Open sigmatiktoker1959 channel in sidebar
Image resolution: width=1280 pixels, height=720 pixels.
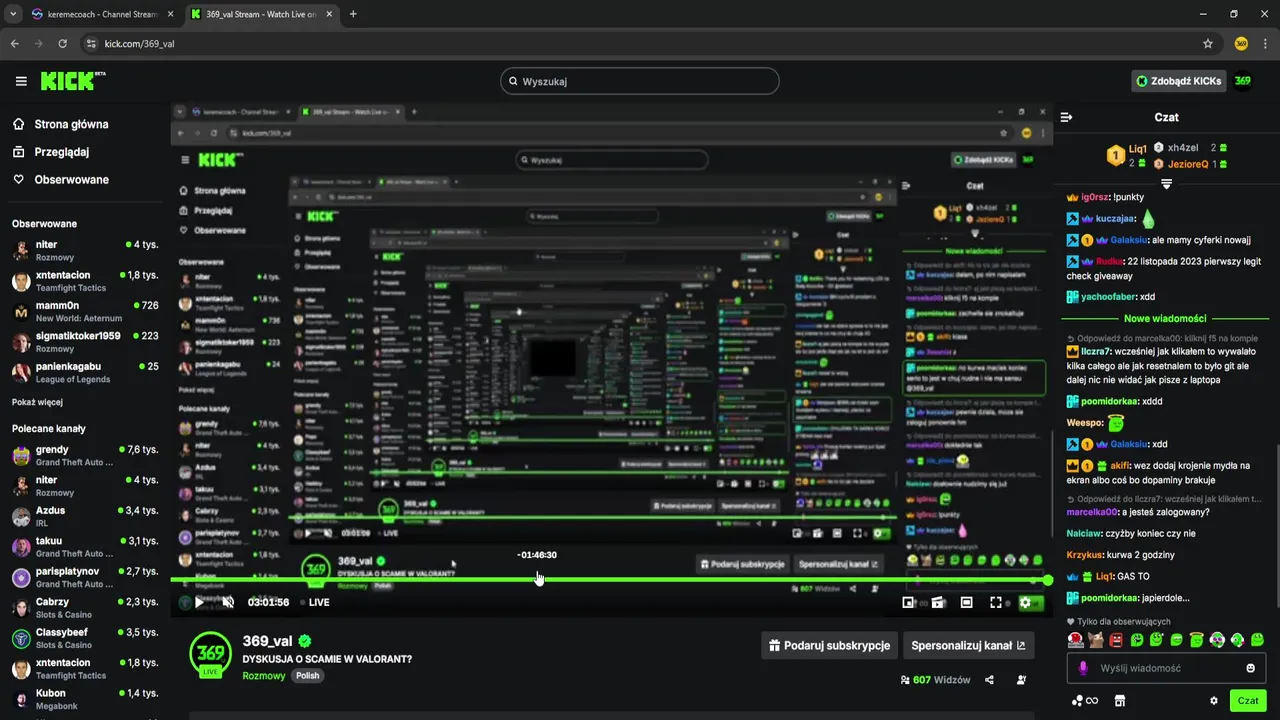tap(85, 343)
